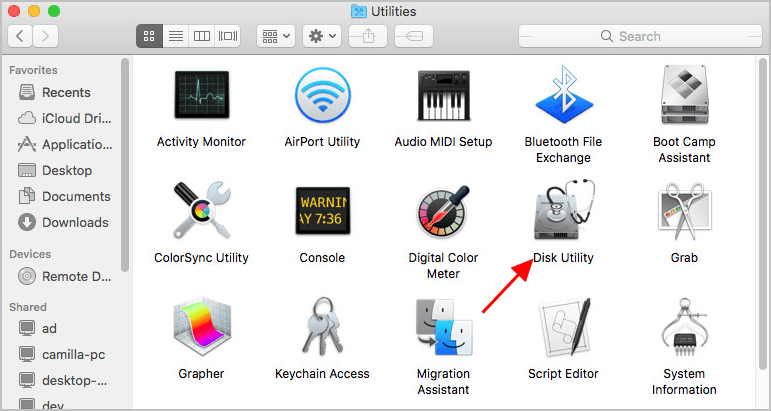Viewport: 771px width, 411px height.
Task: Select Audio MIDI Setup icon
Action: point(444,97)
